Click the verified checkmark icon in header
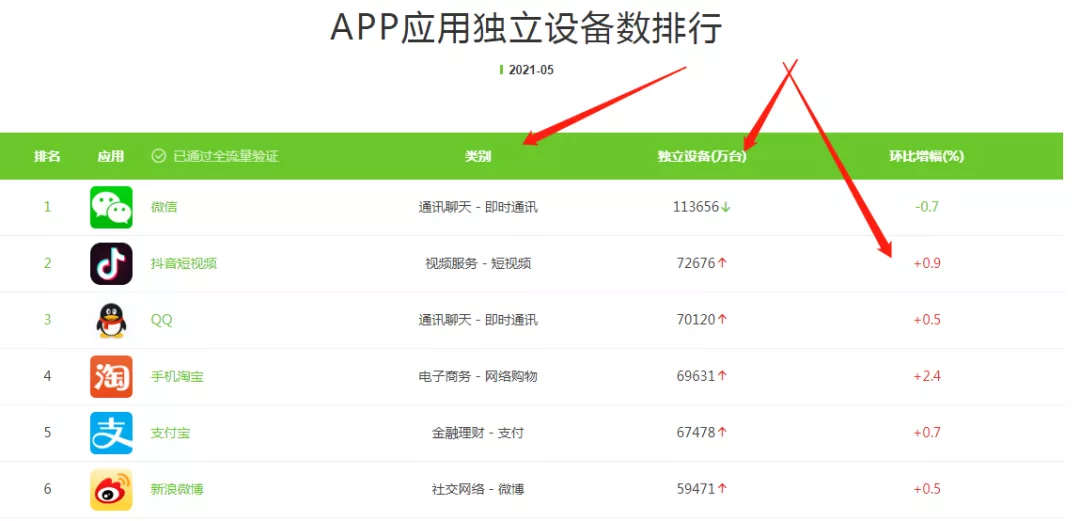1080x521 pixels. pyautogui.click(x=158, y=156)
